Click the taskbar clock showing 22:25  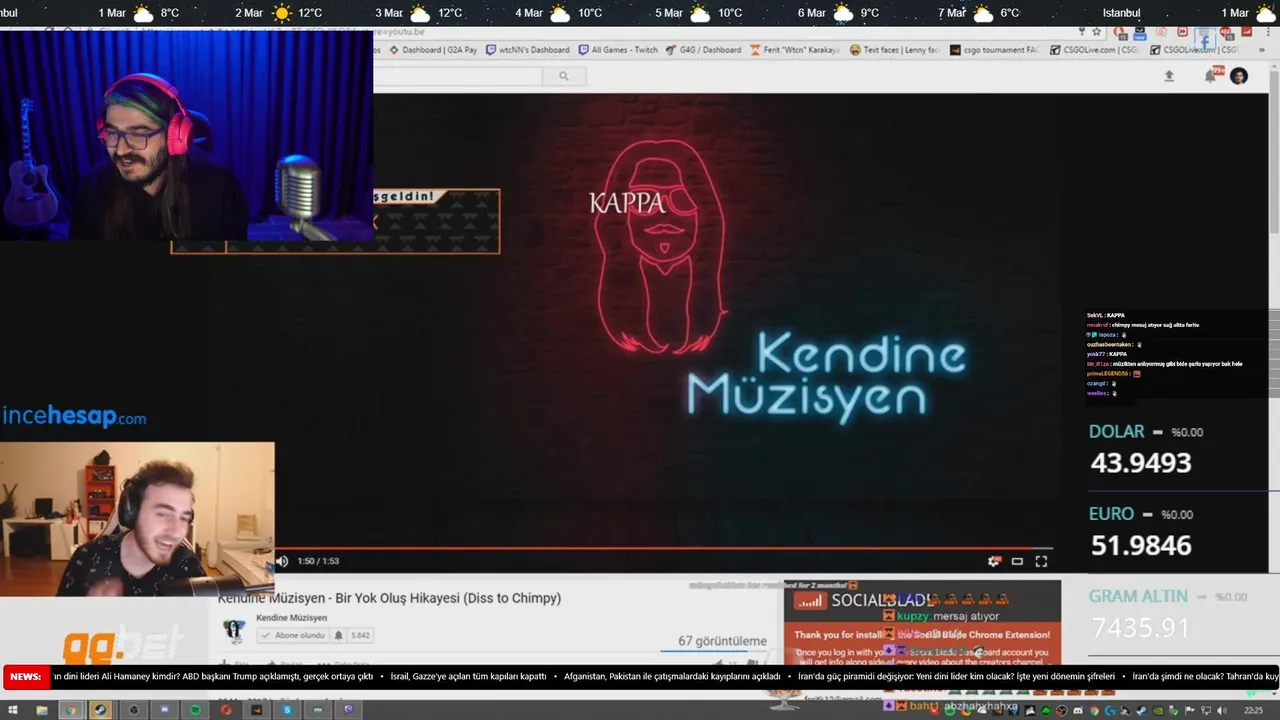(1253, 710)
